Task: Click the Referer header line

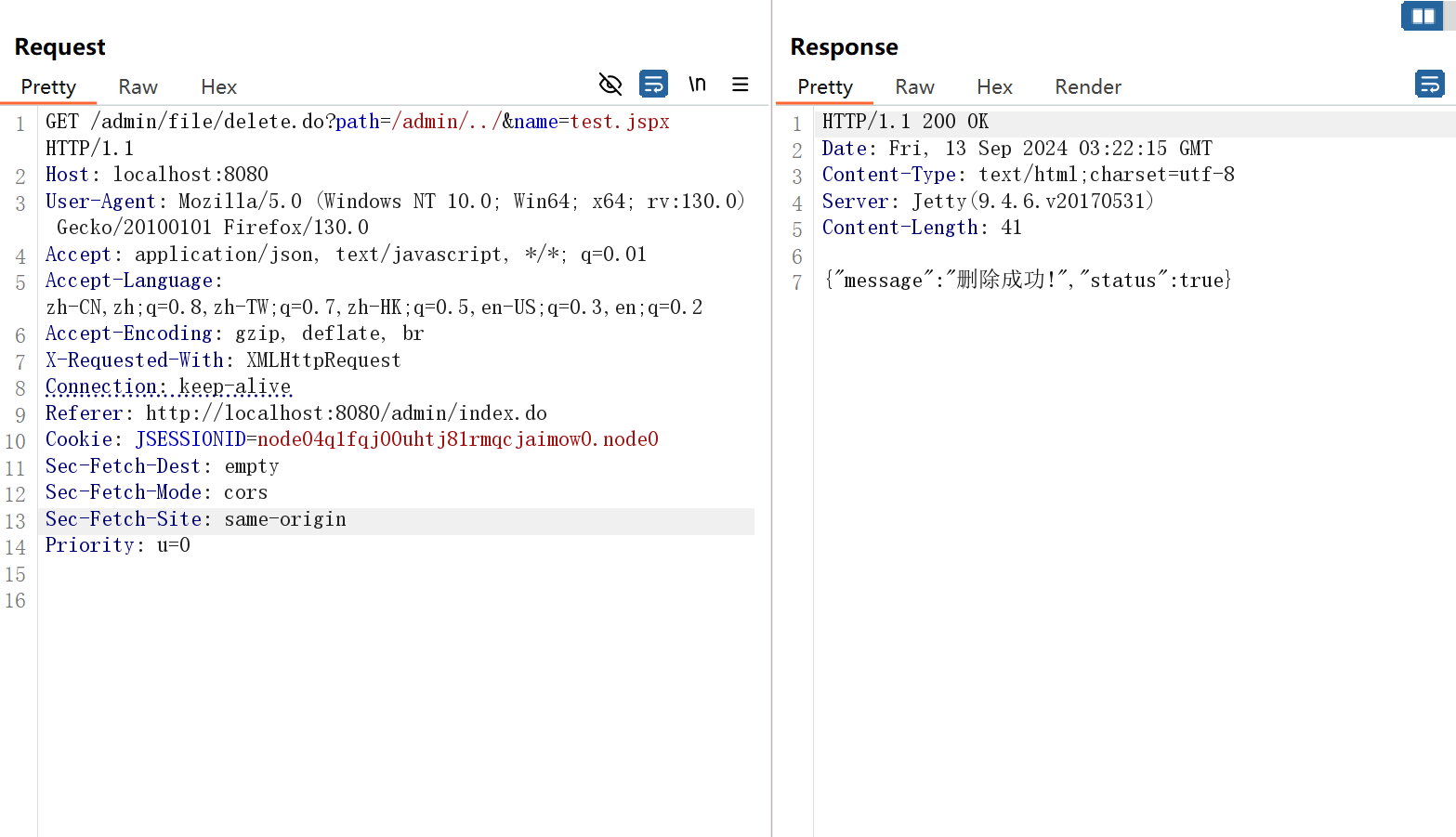Action: tap(296, 413)
